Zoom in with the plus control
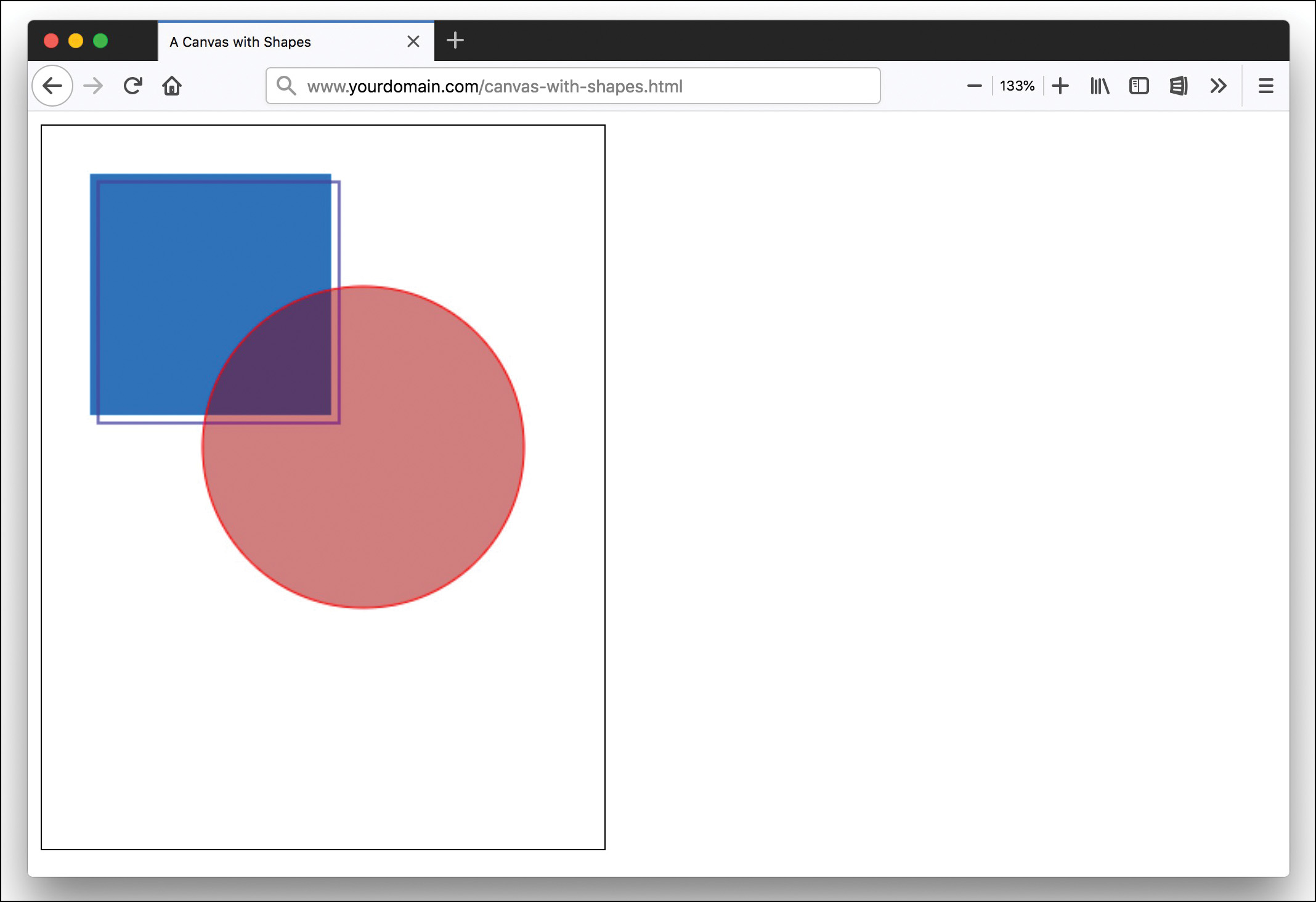Screen dimensions: 1316x902 point(1060,86)
